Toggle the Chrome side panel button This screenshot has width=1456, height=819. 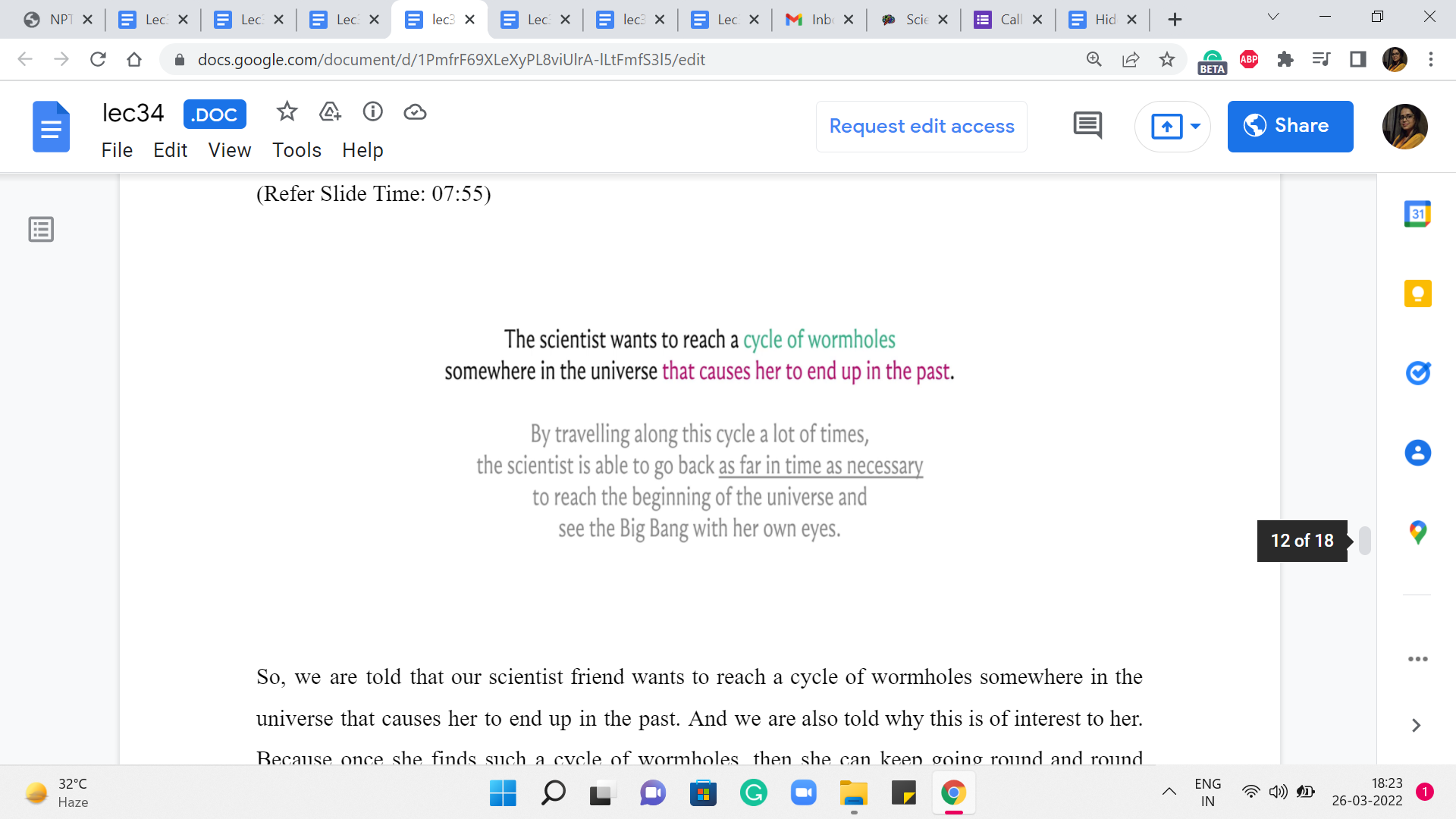pyautogui.click(x=1357, y=59)
